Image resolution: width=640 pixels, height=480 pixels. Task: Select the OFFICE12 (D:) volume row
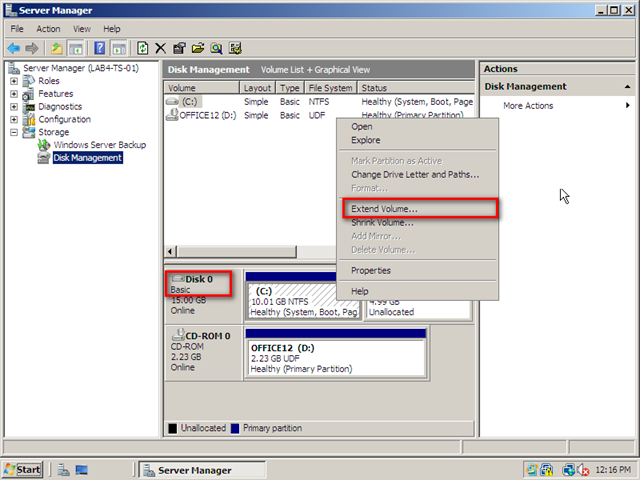(x=319, y=116)
